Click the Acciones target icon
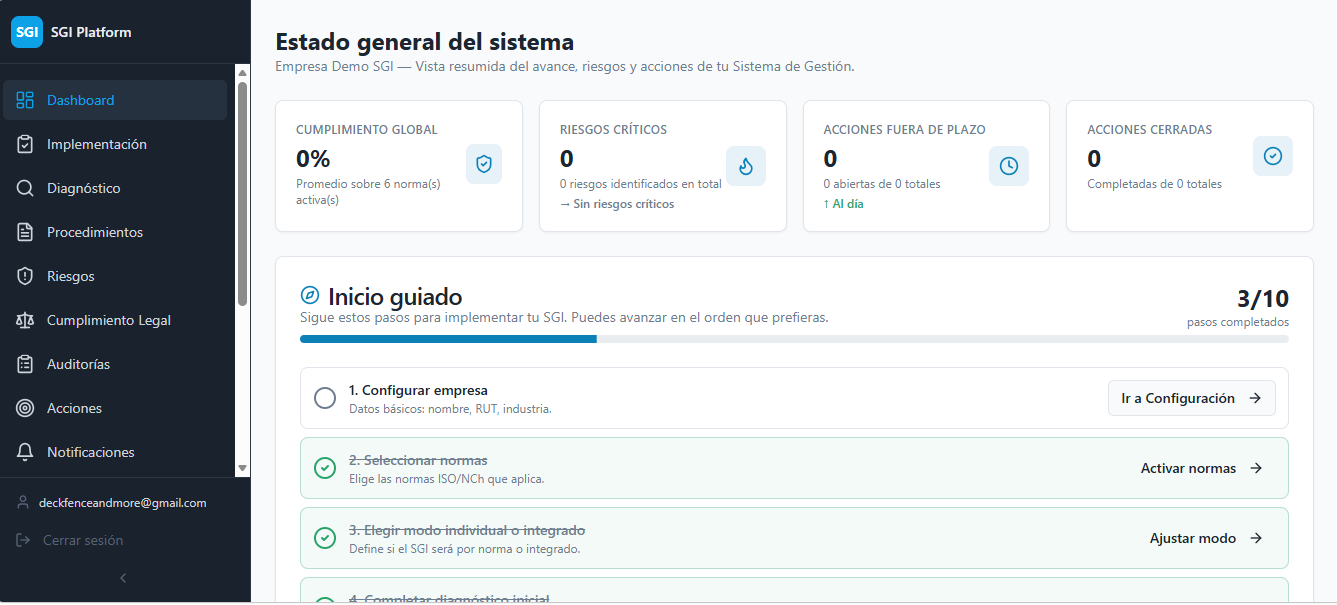 [x=25, y=408]
